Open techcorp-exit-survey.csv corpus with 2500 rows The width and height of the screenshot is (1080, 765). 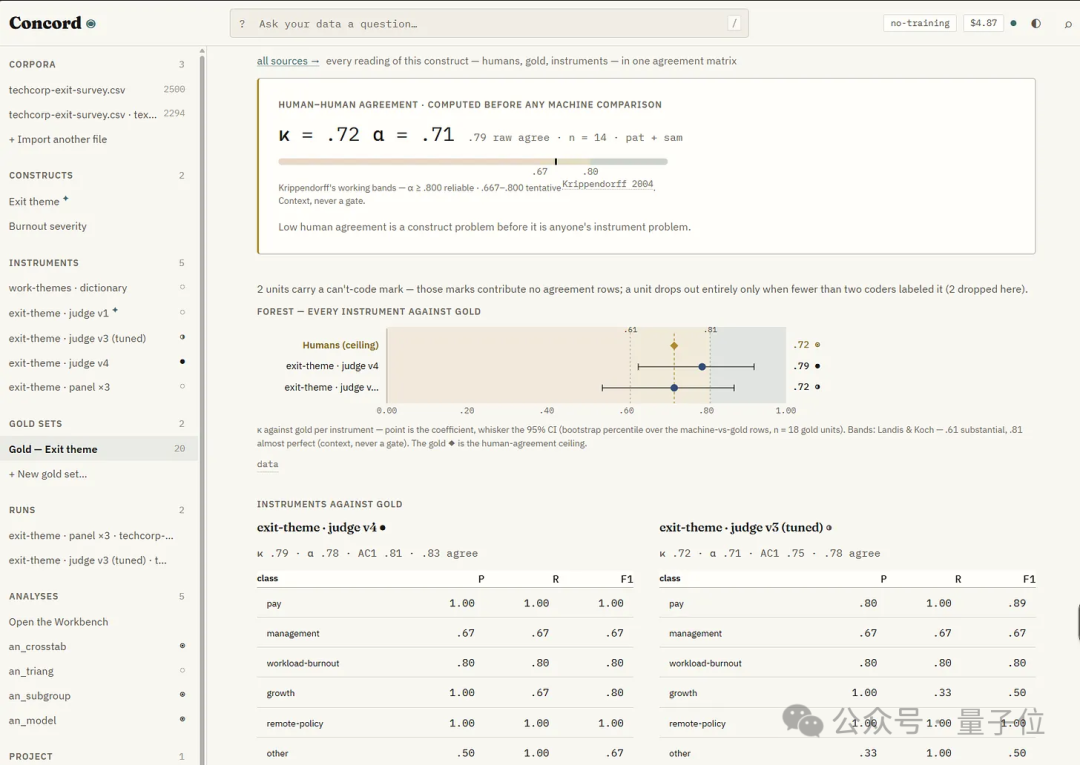click(x=96, y=90)
